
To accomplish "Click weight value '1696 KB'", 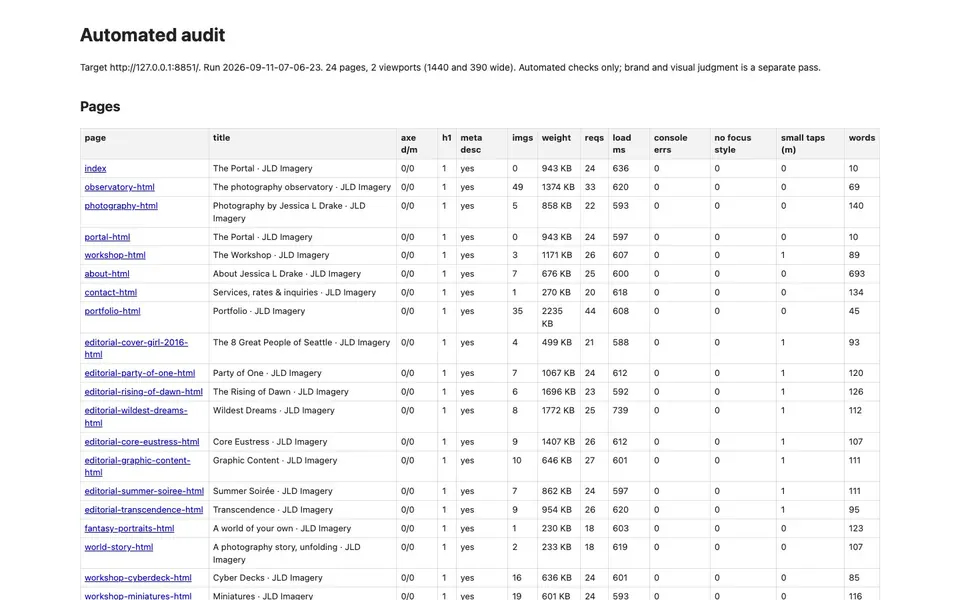I will point(558,392).
